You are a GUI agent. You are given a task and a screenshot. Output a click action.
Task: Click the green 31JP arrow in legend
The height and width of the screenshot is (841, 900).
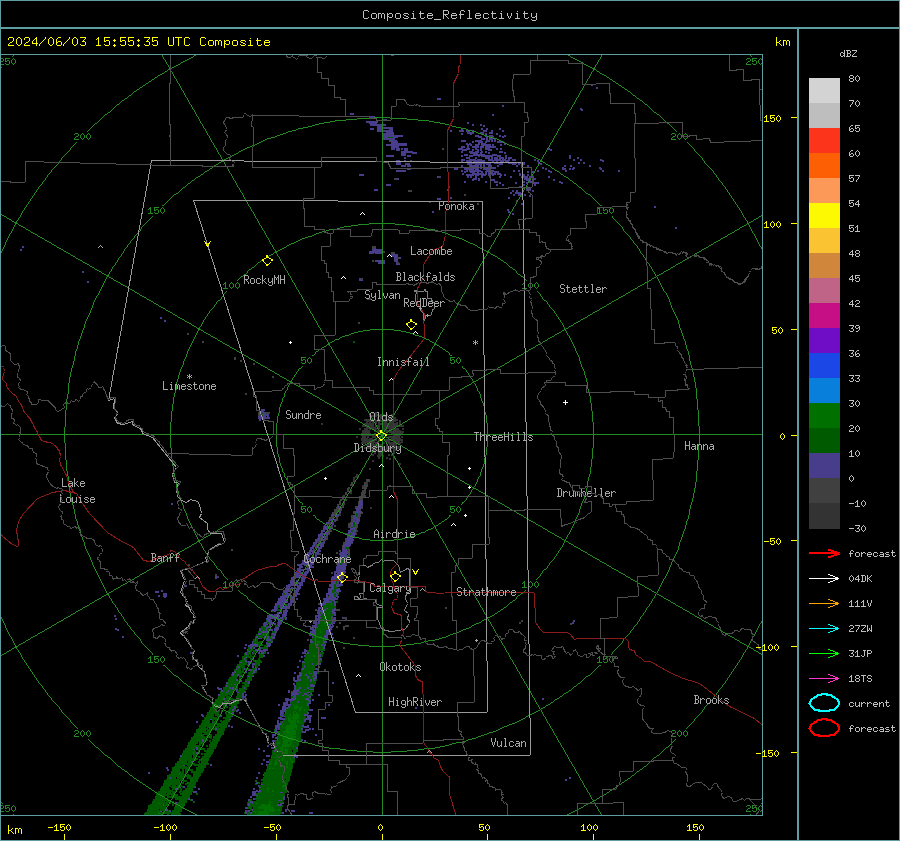[x=824, y=653]
